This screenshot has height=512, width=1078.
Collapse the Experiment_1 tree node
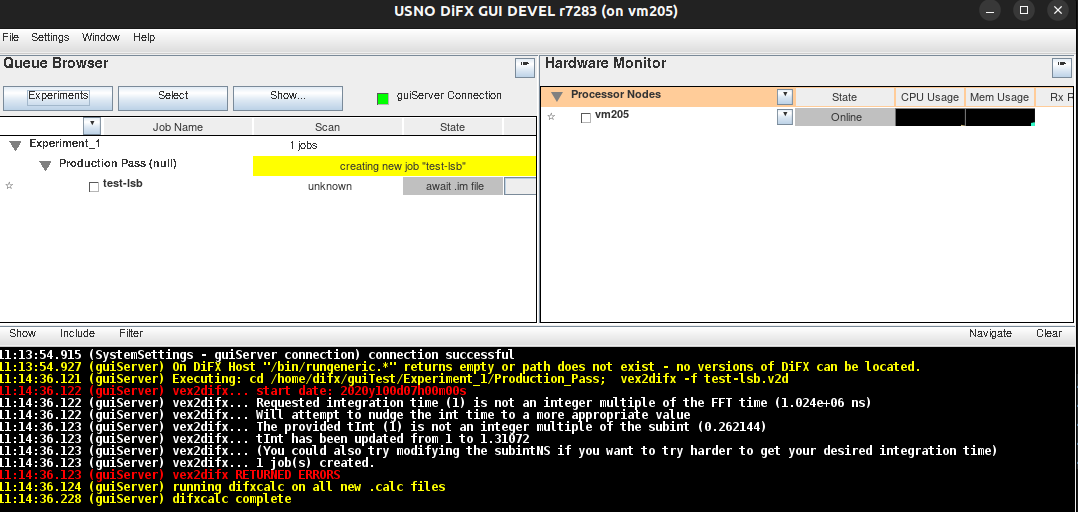15,145
